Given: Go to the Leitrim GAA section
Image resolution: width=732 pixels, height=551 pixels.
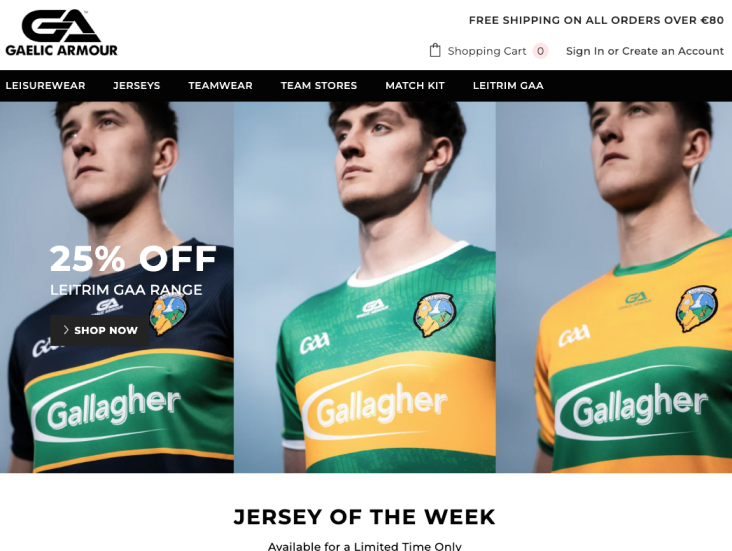Looking at the screenshot, I should (508, 85).
